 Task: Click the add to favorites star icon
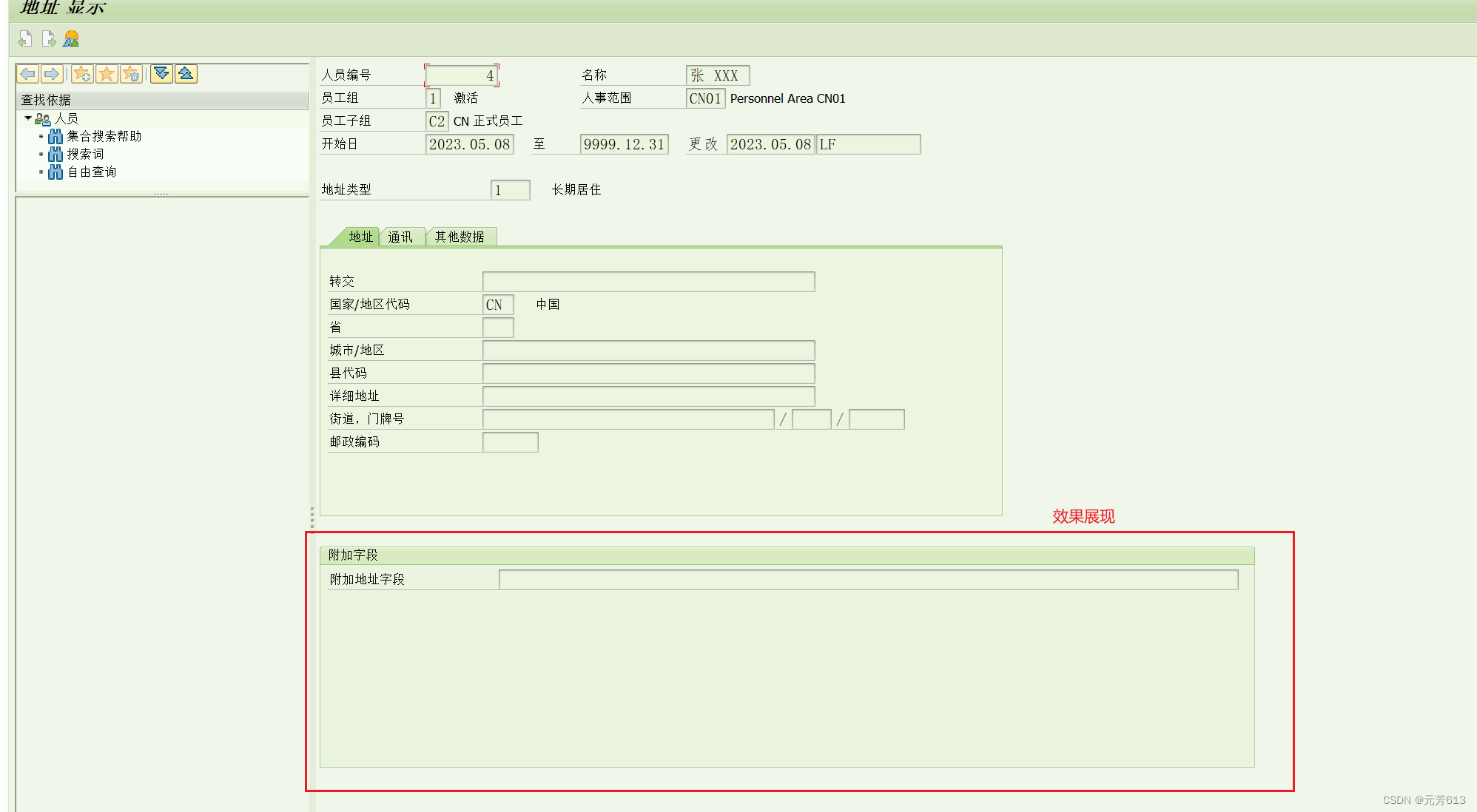coord(82,74)
